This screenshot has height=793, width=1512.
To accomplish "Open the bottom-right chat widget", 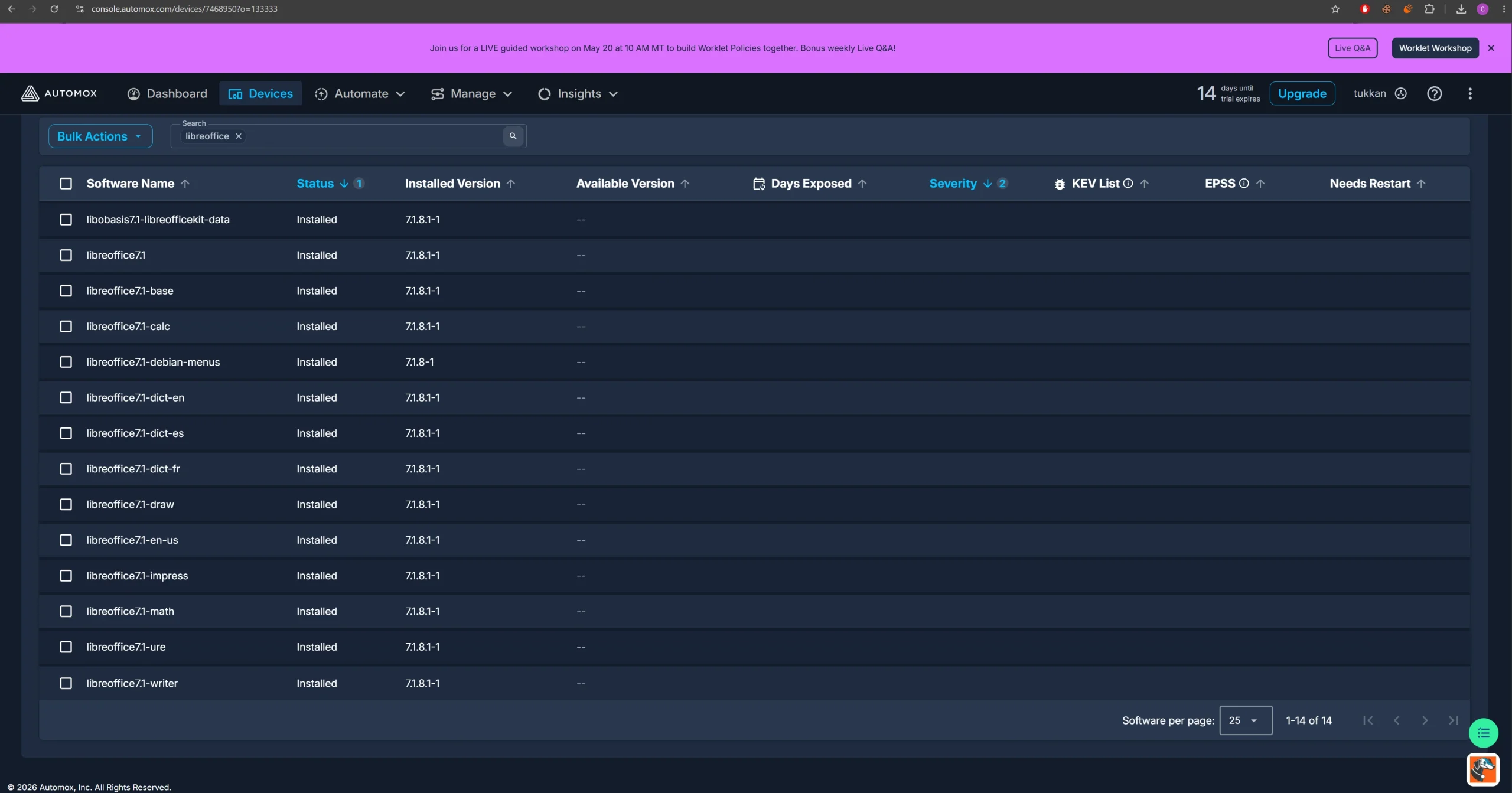I will [x=1482, y=770].
